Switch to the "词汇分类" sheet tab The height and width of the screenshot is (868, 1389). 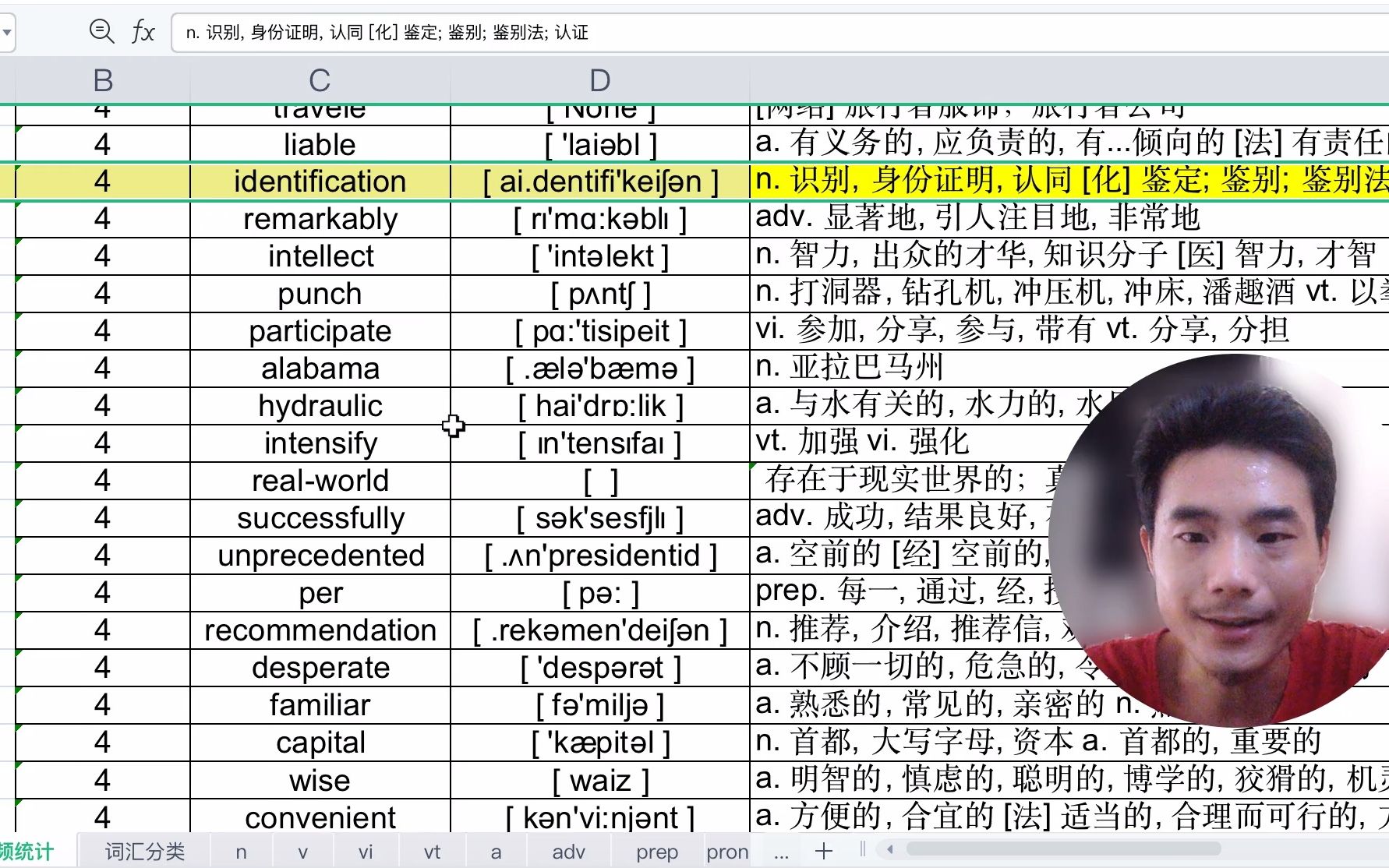pos(144,852)
